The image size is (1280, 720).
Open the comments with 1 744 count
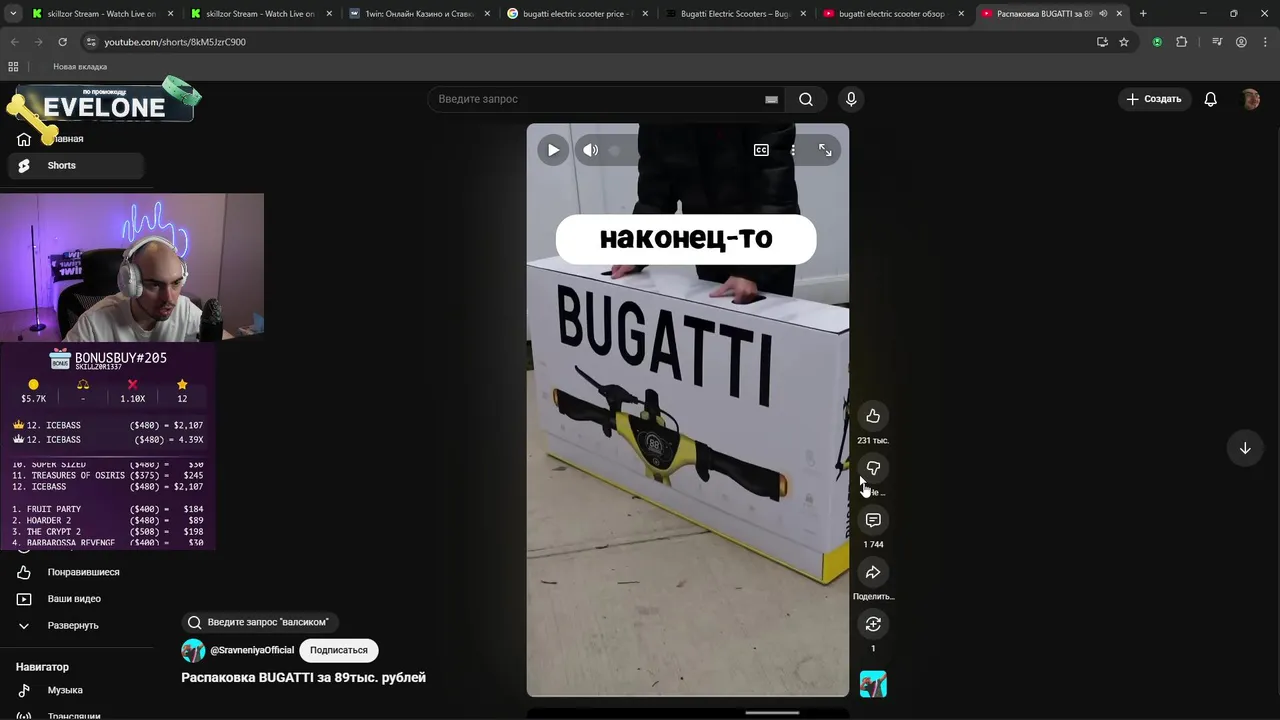tap(873, 520)
